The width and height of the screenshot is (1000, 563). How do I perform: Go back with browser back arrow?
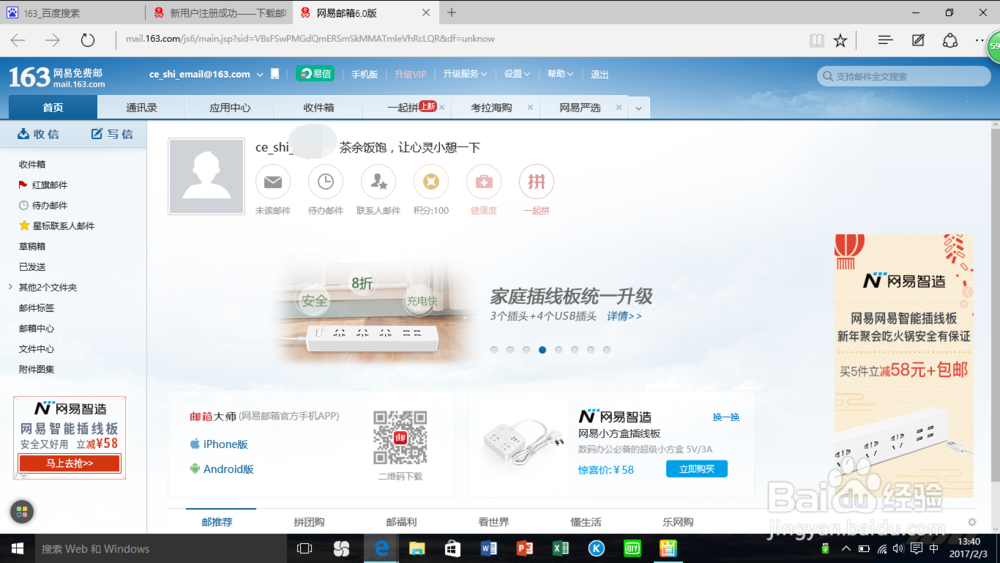coord(18,40)
